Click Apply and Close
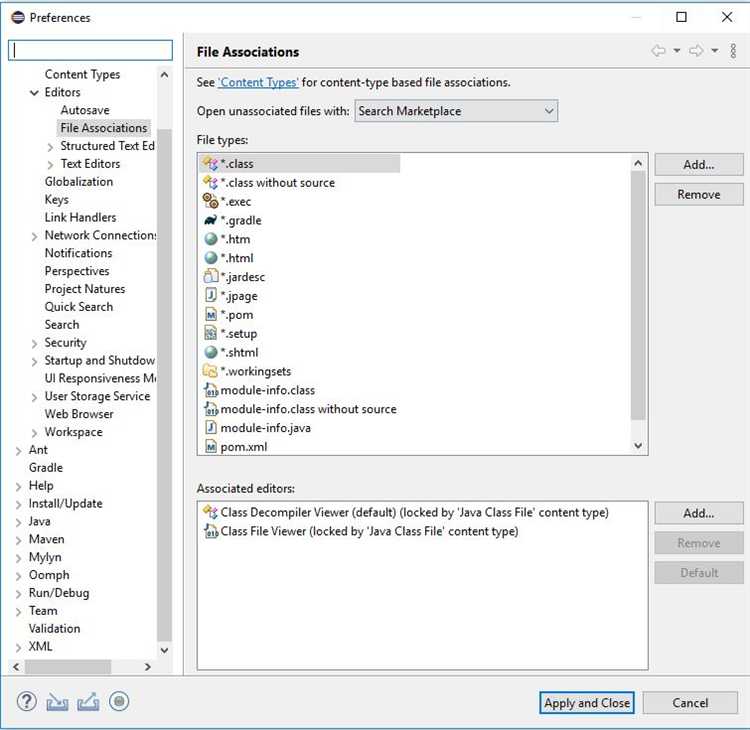The width and height of the screenshot is (750, 730). pos(587,703)
